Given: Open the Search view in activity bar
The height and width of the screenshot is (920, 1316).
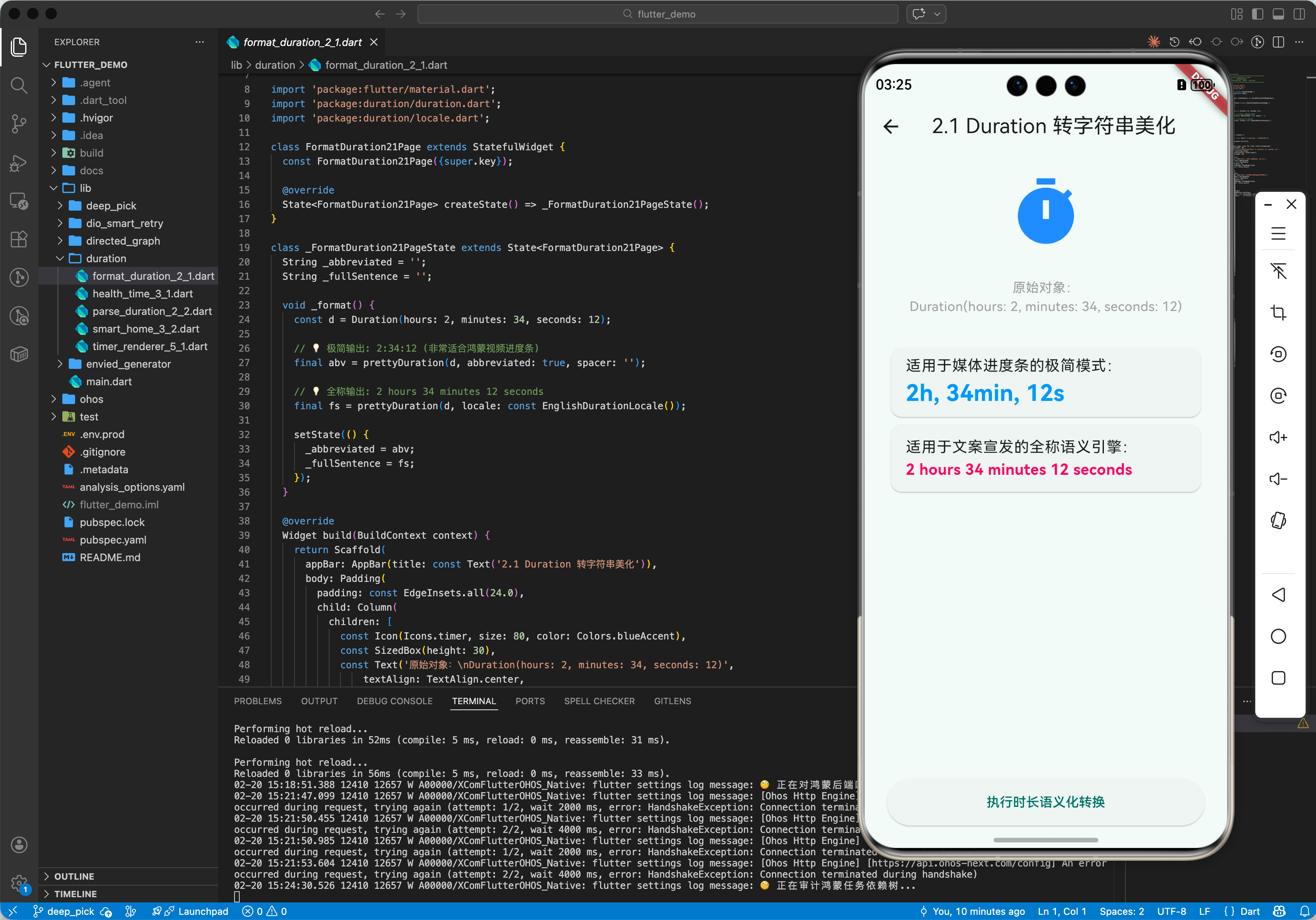Looking at the screenshot, I should click(x=19, y=86).
